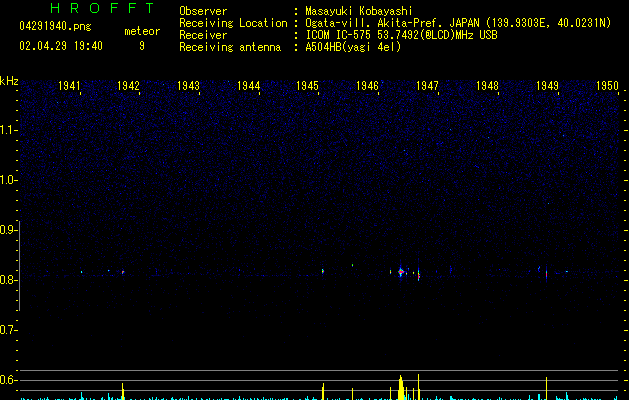The height and width of the screenshot is (400, 629).
Task: Click the HROFFT title text
Action: tap(103, 8)
